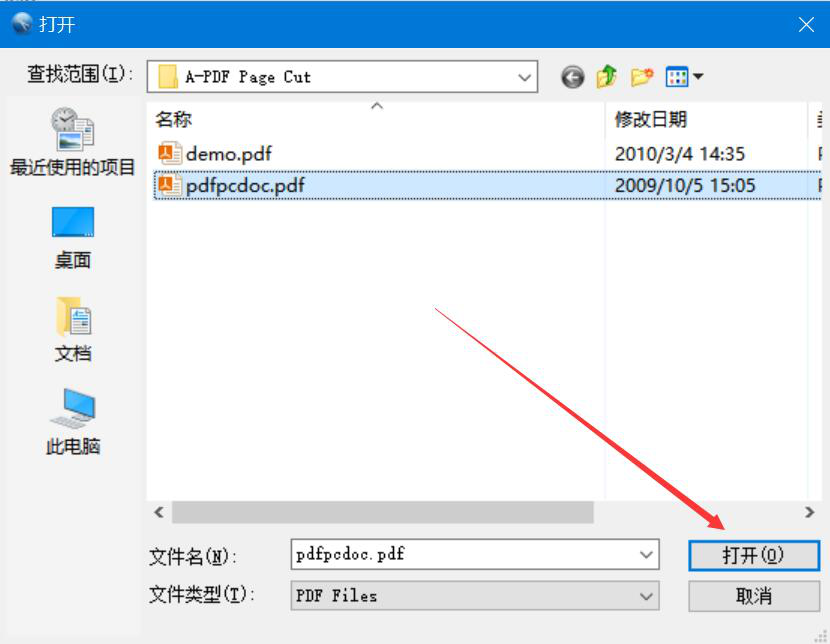This screenshot has width=830, height=644.
Task: Click the right scroll arrow
Action: click(x=809, y=512)
